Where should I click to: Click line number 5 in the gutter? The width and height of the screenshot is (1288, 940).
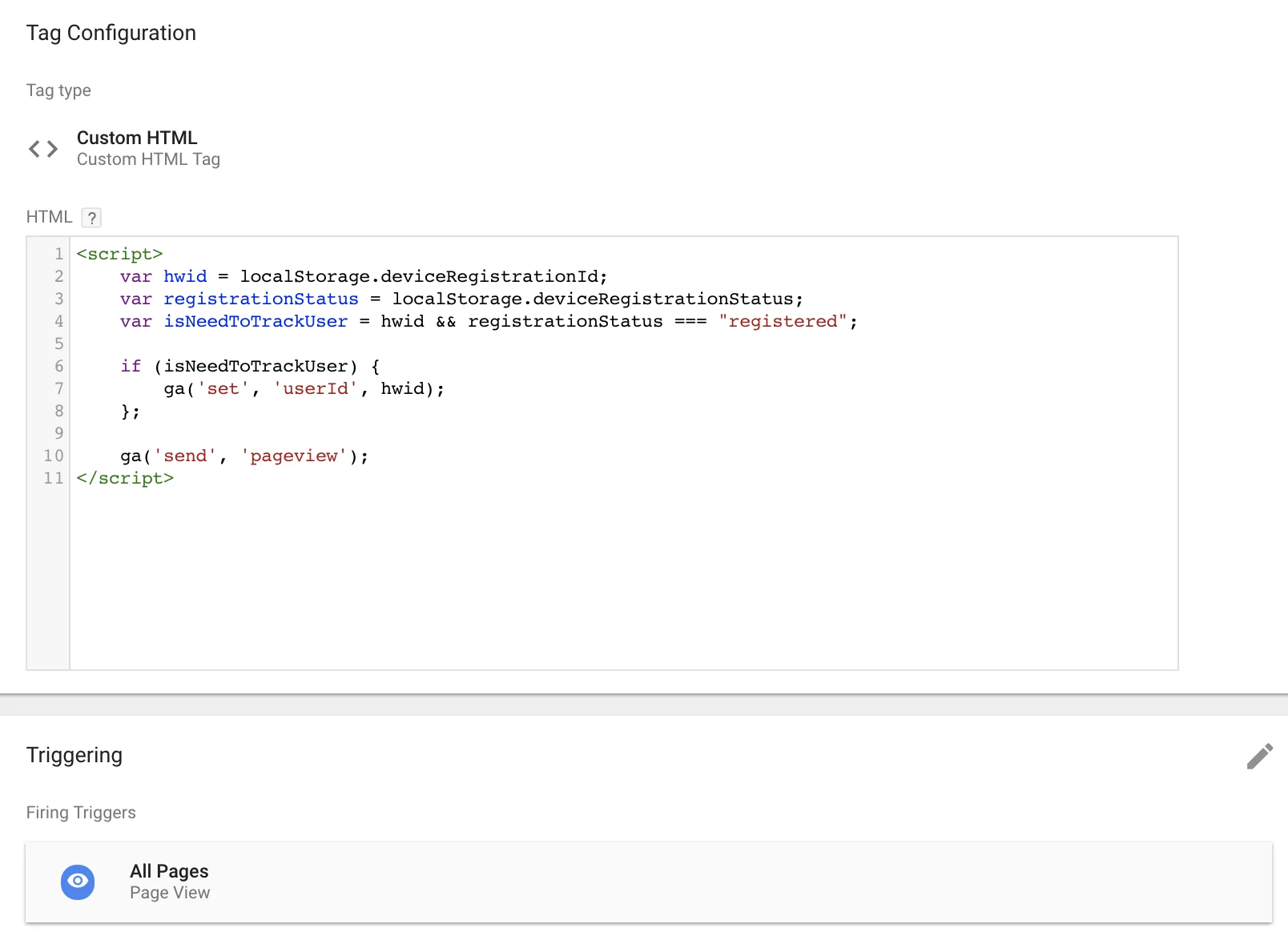(x=58, y=344)
